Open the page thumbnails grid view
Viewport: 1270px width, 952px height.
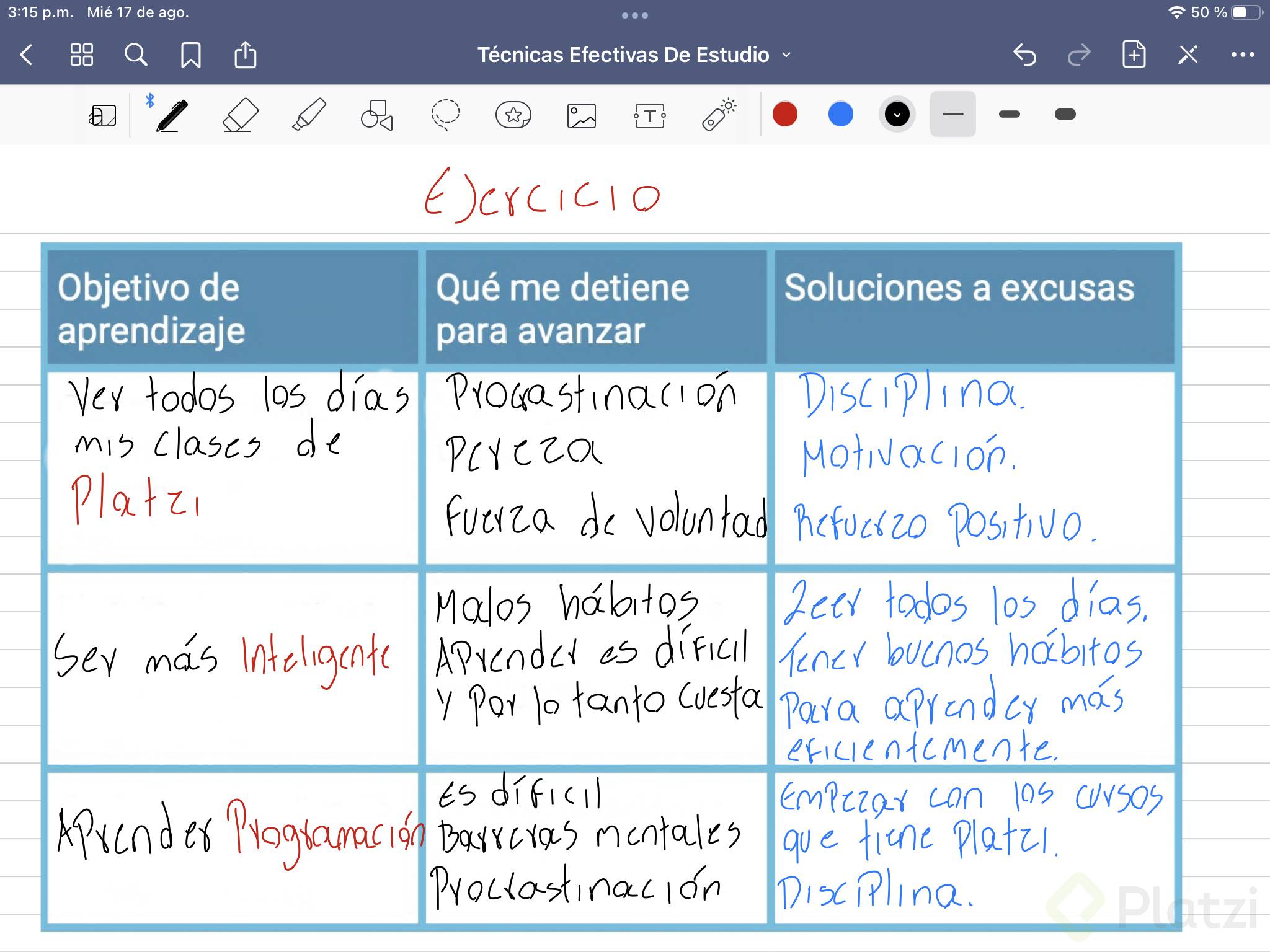coord(81,55)
